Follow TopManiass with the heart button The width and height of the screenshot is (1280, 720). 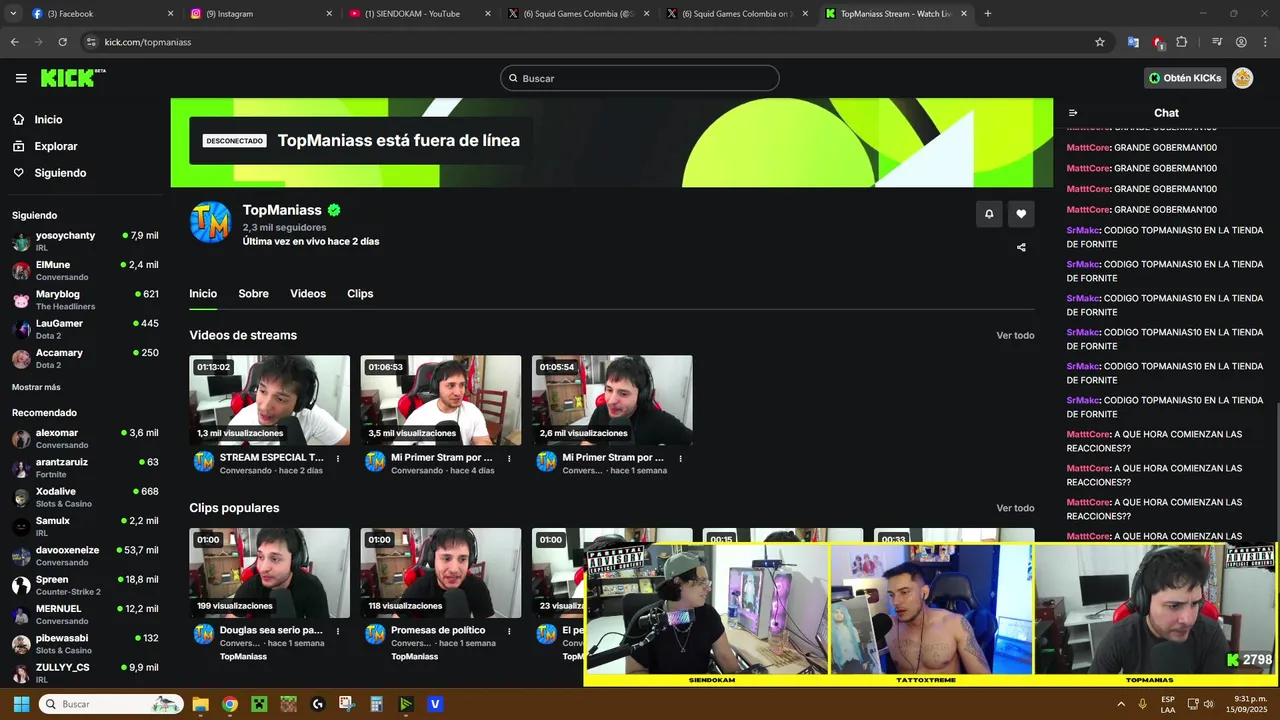(1021, 213)
